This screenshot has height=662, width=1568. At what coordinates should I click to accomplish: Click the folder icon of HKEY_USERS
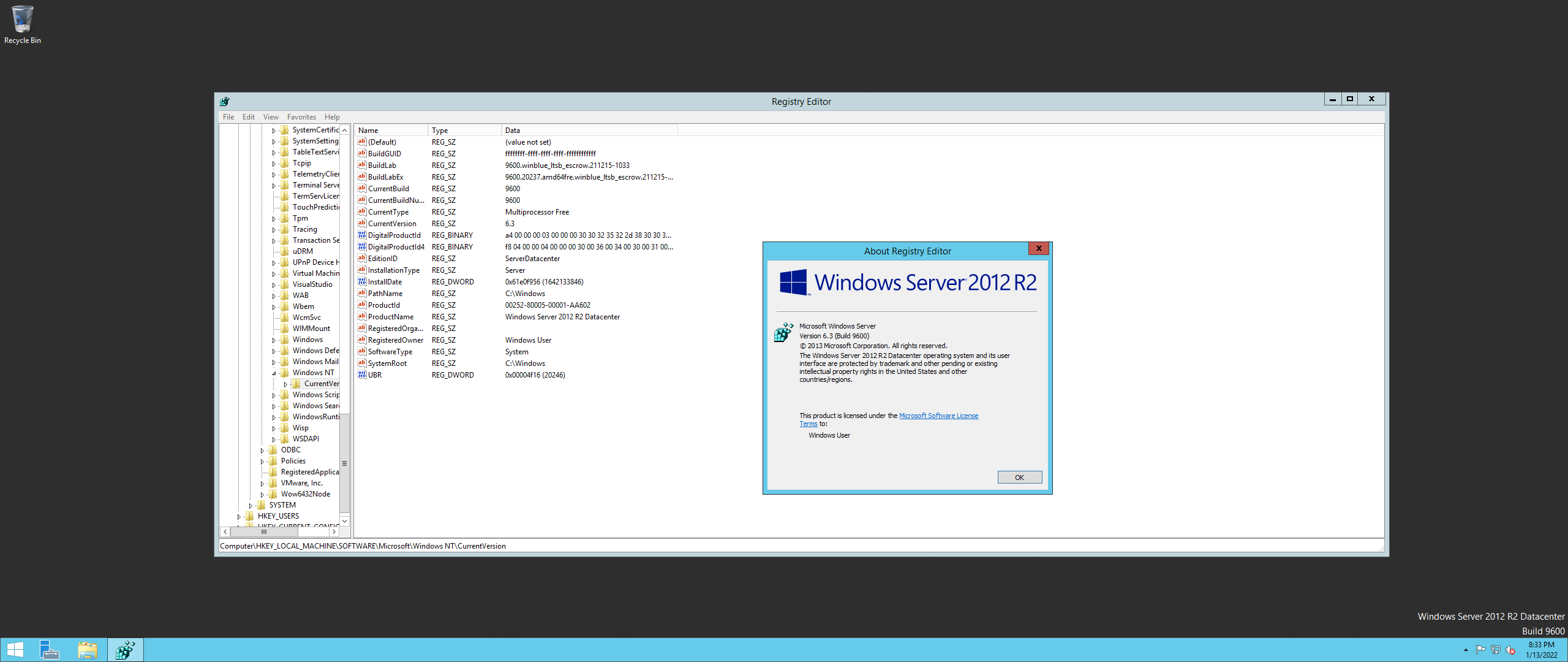point(250,516)
